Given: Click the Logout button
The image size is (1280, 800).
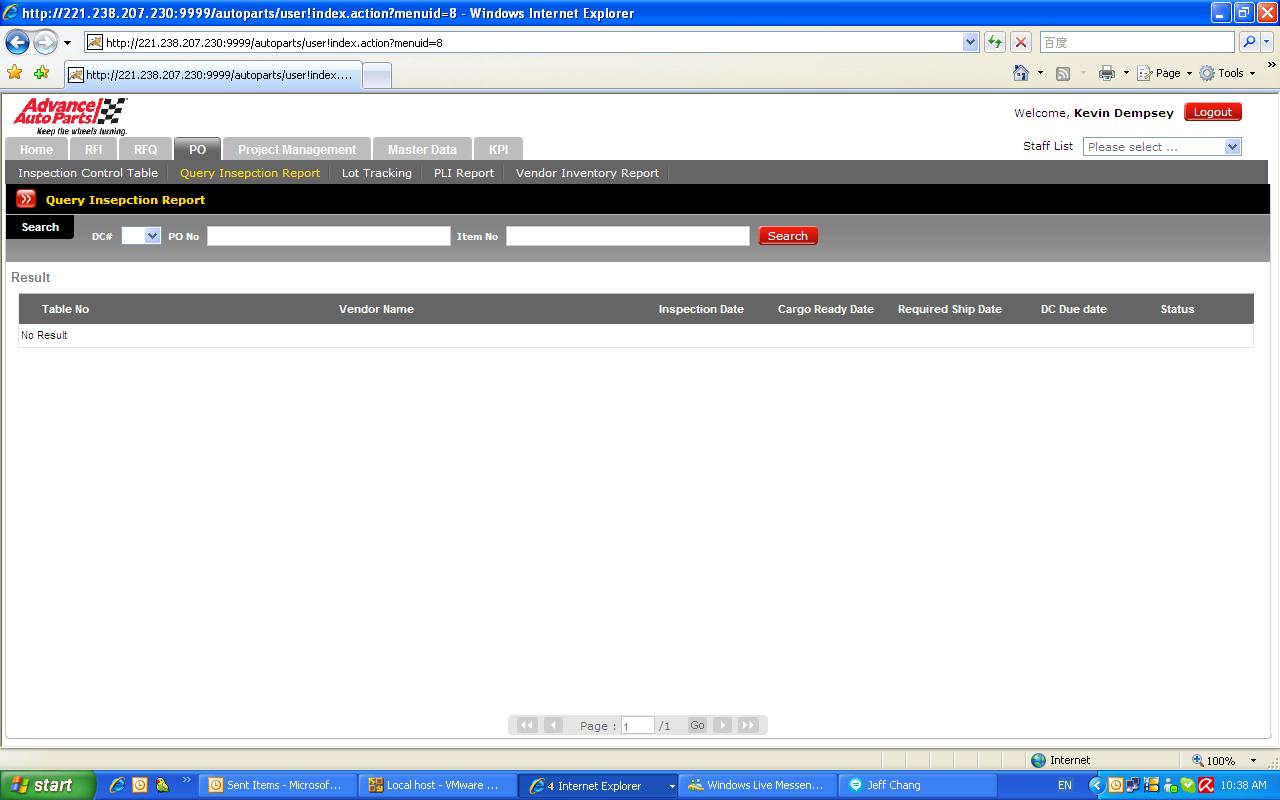Looking at the screenshot, I should click(1212, 112).
